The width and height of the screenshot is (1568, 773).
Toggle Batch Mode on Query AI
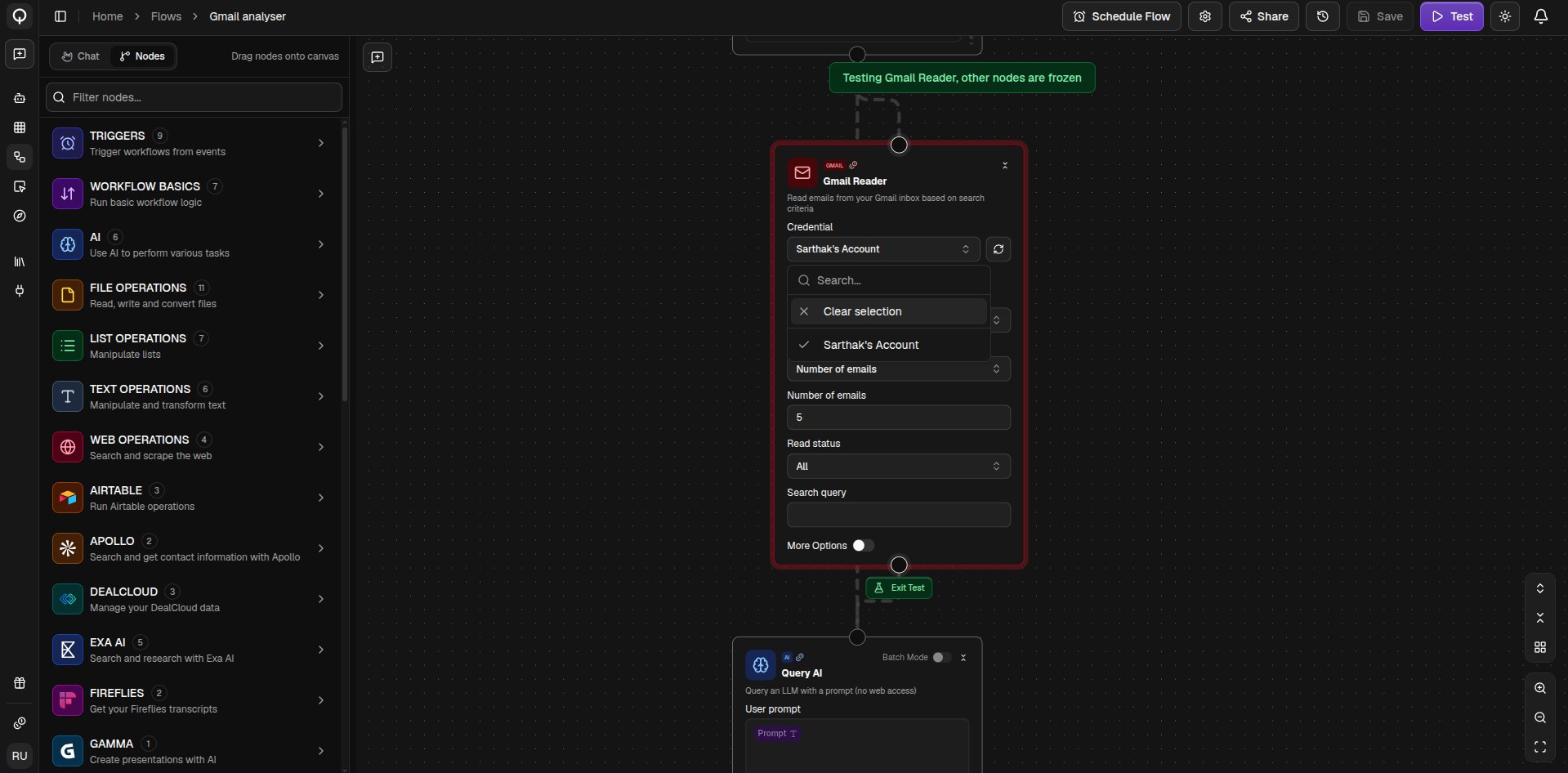[x=942, y=658]
